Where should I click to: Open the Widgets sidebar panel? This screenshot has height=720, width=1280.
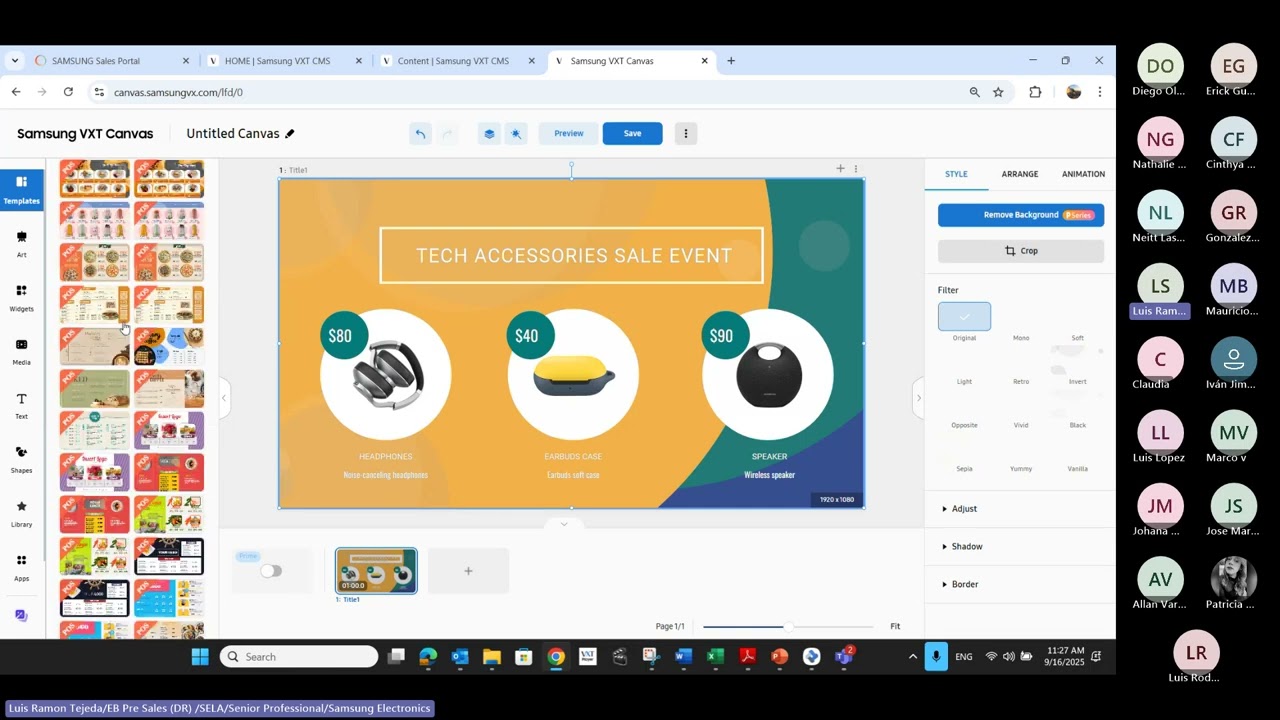(x=21, y=297)
